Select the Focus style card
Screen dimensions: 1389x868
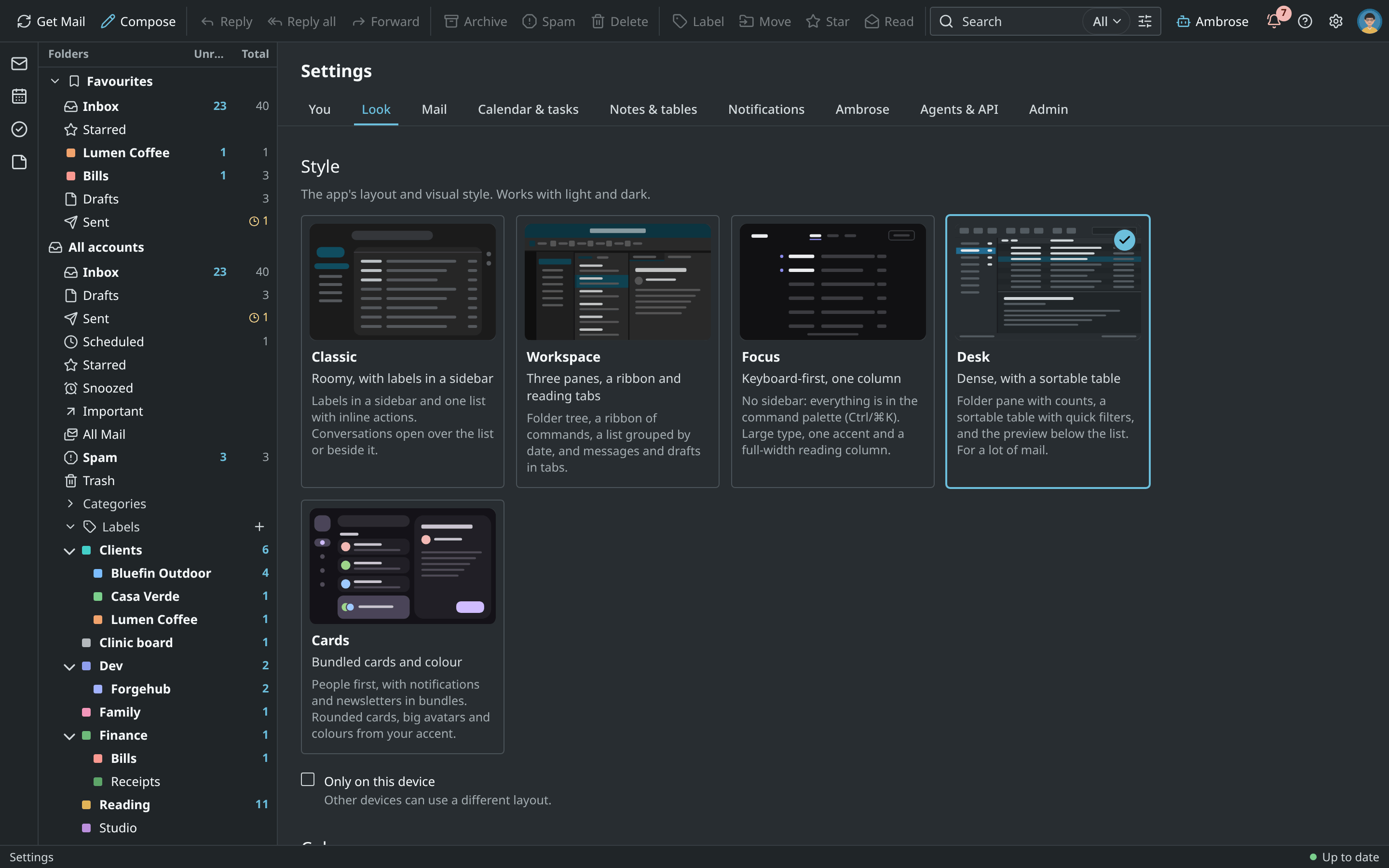832,352
